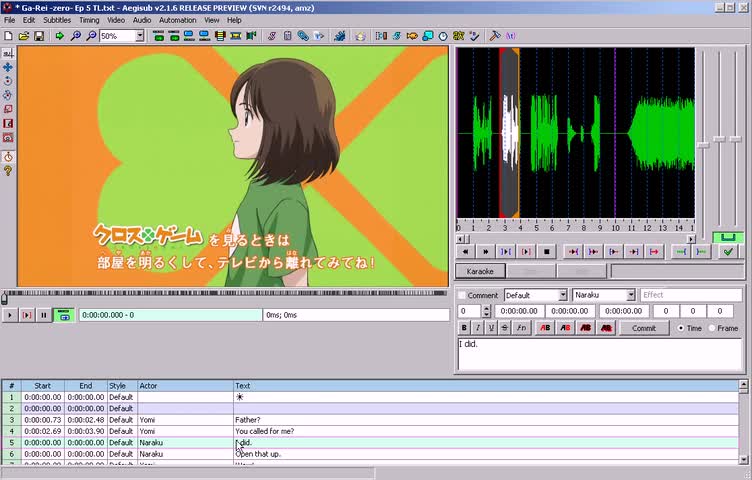Choose primary color with first AB button
752x480 pixels.
coord(545,328)
